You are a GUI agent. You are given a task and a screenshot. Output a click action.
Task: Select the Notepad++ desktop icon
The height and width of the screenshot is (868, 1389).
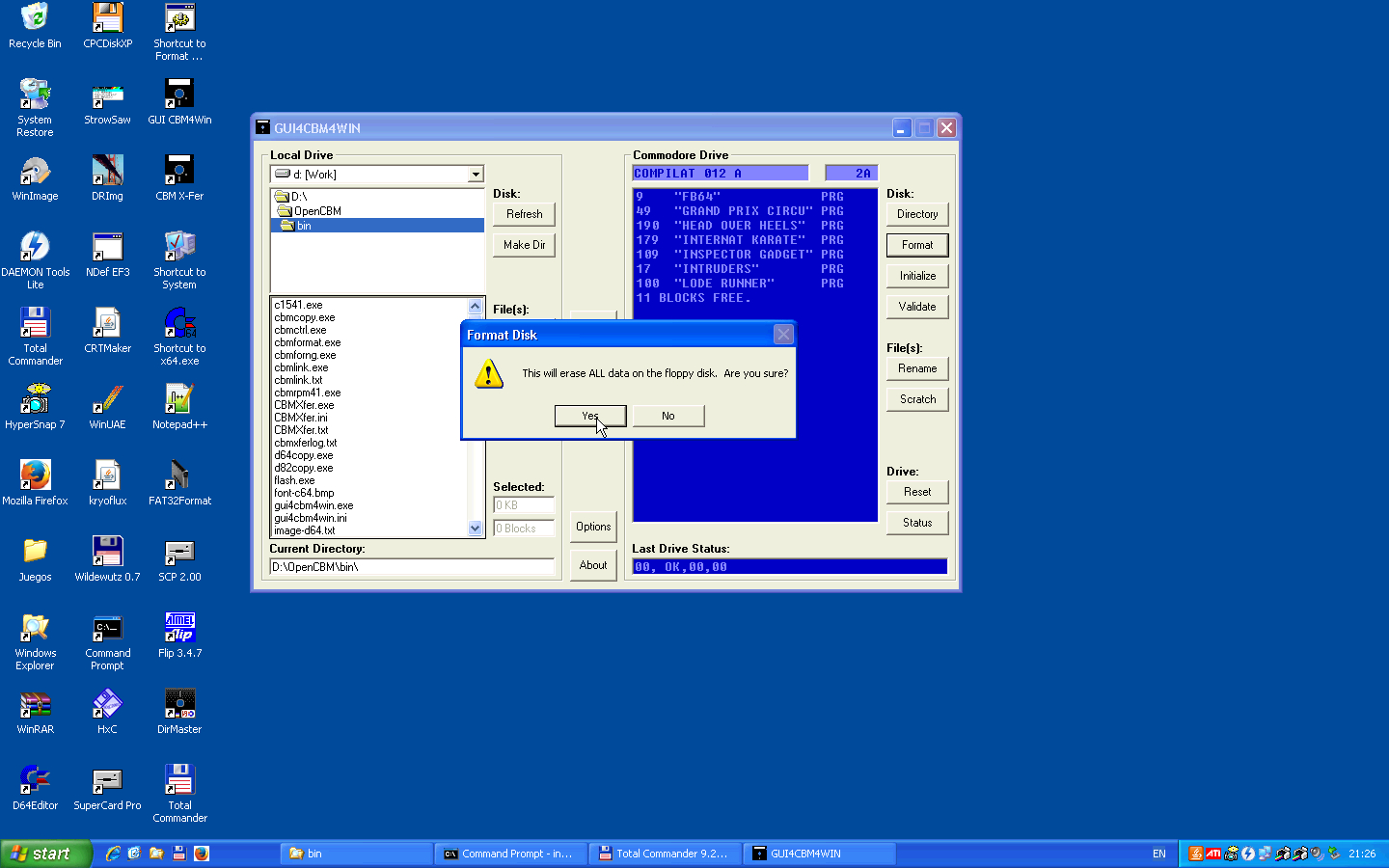click(x=179, y=407)
